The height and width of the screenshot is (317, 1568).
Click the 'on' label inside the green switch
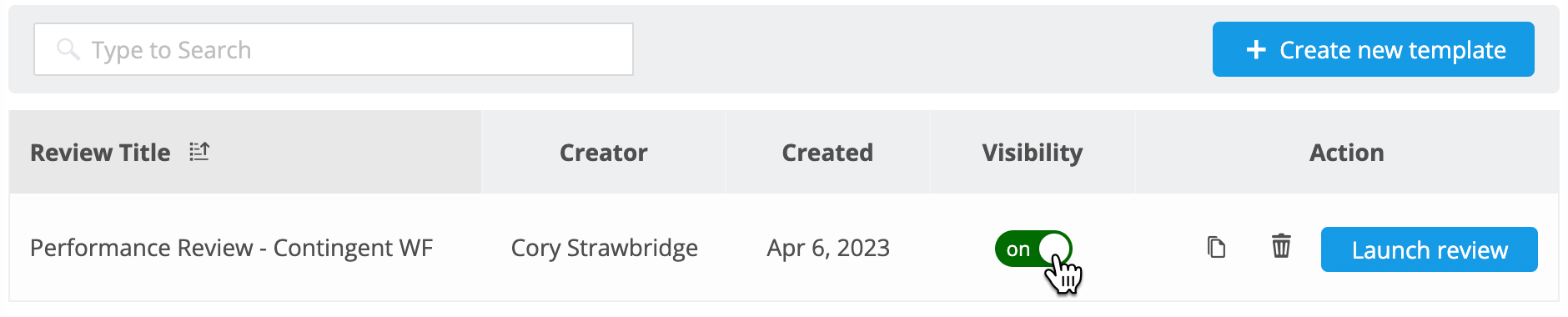1018,249
